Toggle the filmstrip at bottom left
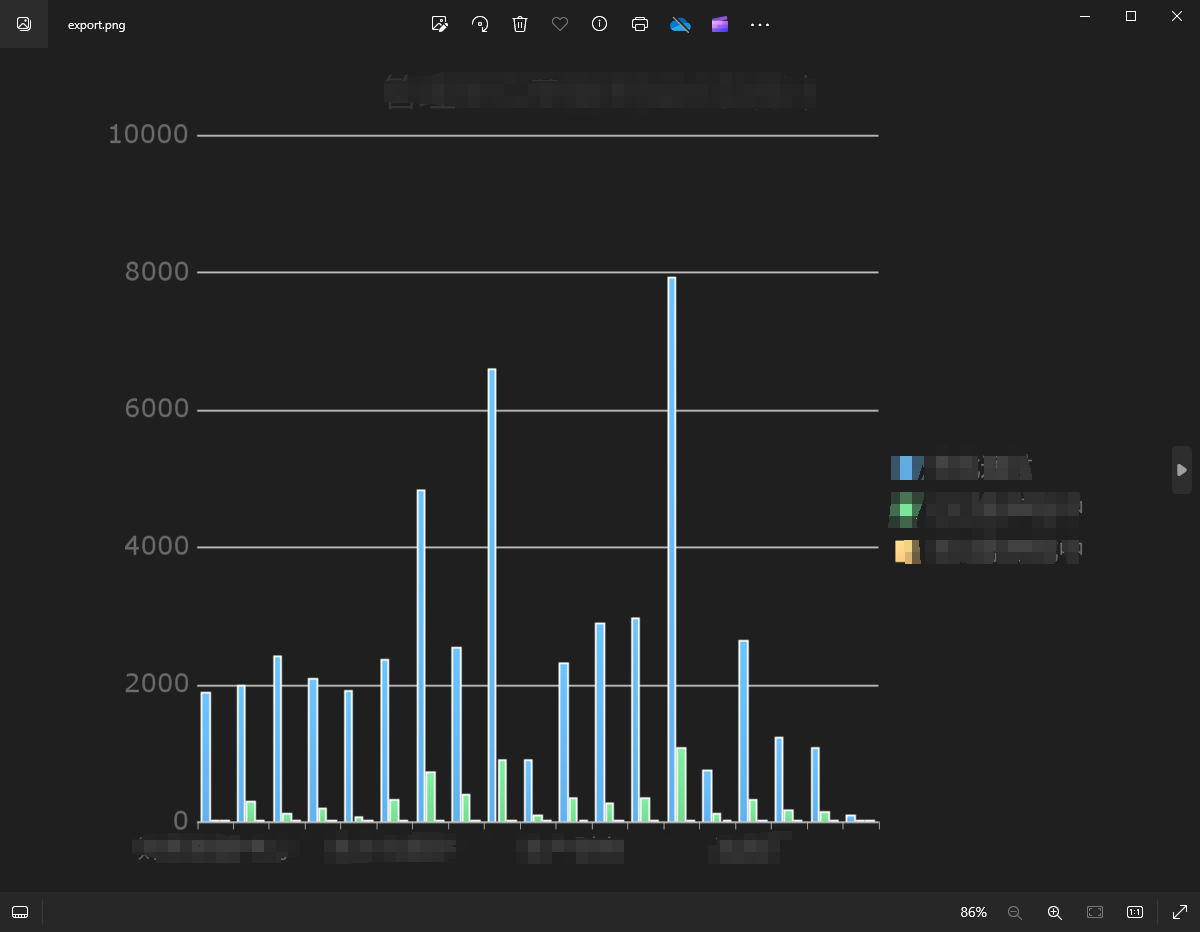Image resolution: width=1200 pixels, height=932 pixels. click(x=20, y=912)
